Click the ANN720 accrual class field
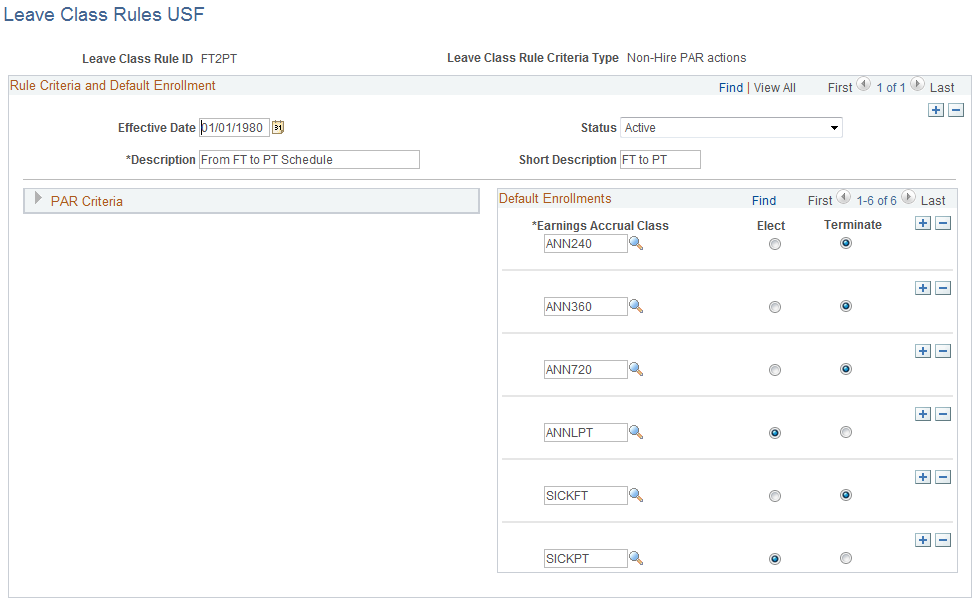 (x=586, y=370)
